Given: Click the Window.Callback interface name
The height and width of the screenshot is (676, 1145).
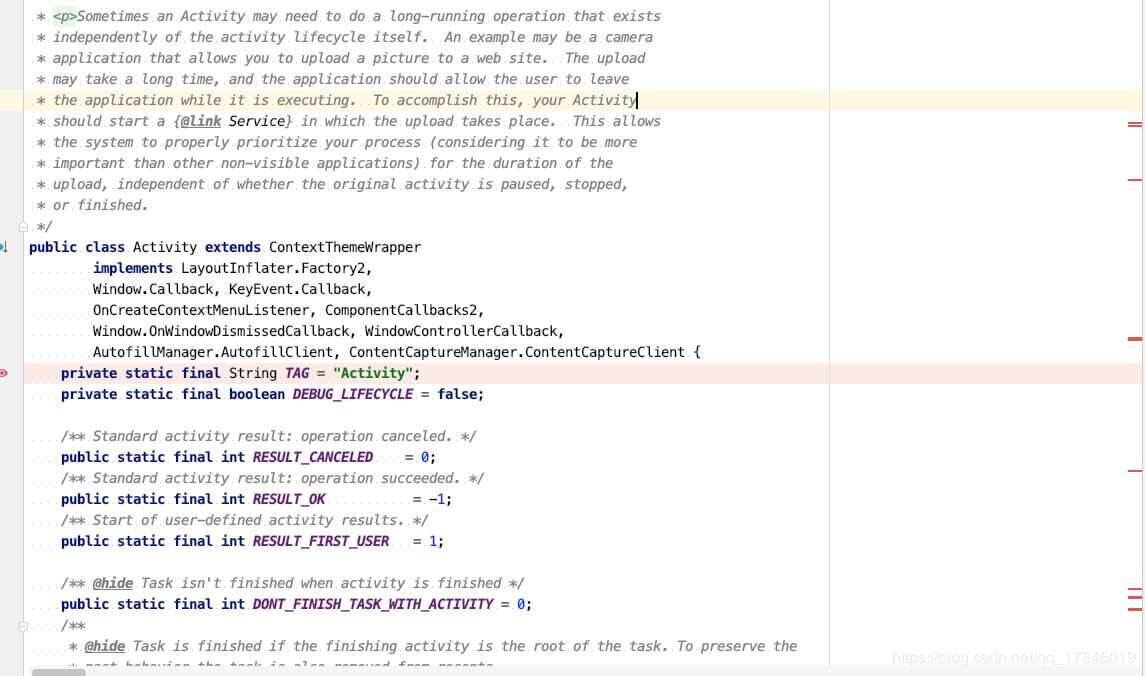Looking at the screenshot, I should (x=153, y=290).
